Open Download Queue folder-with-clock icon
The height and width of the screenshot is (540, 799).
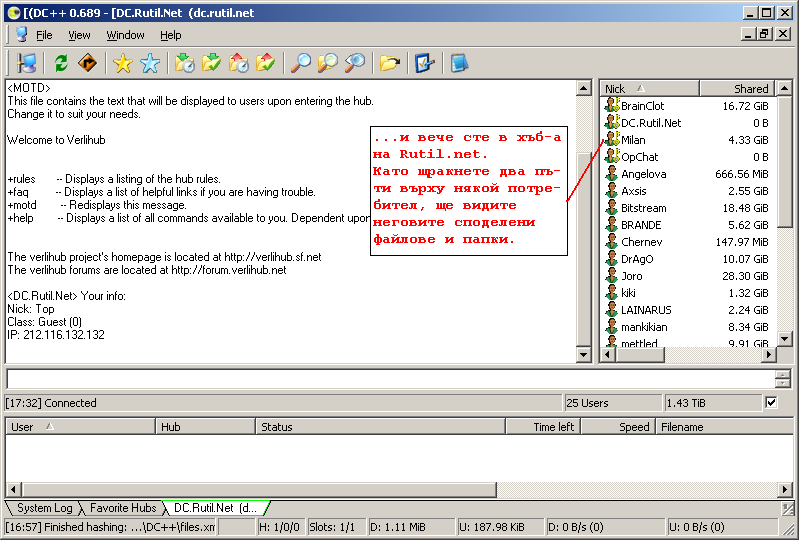click(x=184, y=63)
